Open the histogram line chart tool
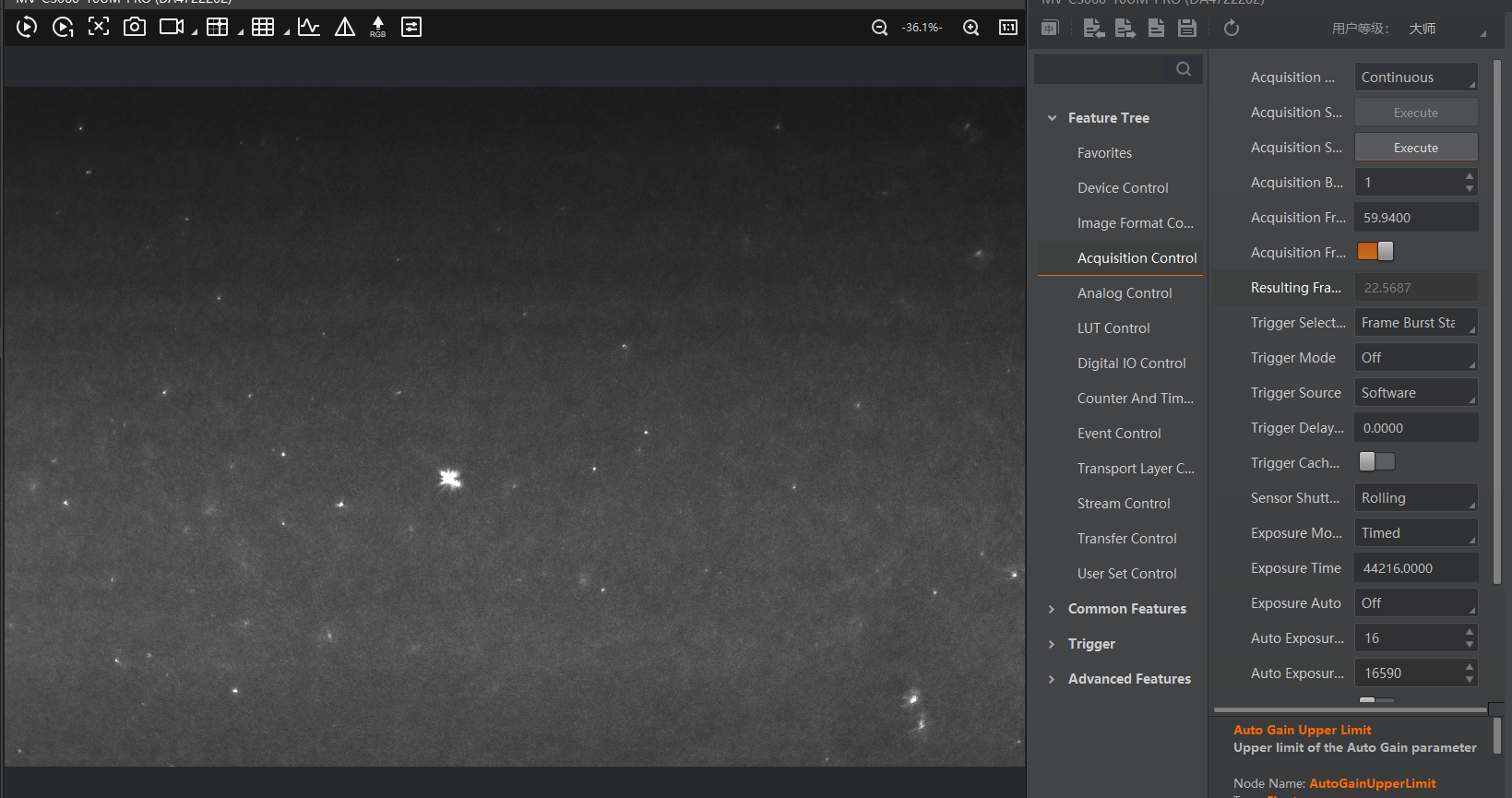This screenshot has width=1512, height=798. point(309,27)
